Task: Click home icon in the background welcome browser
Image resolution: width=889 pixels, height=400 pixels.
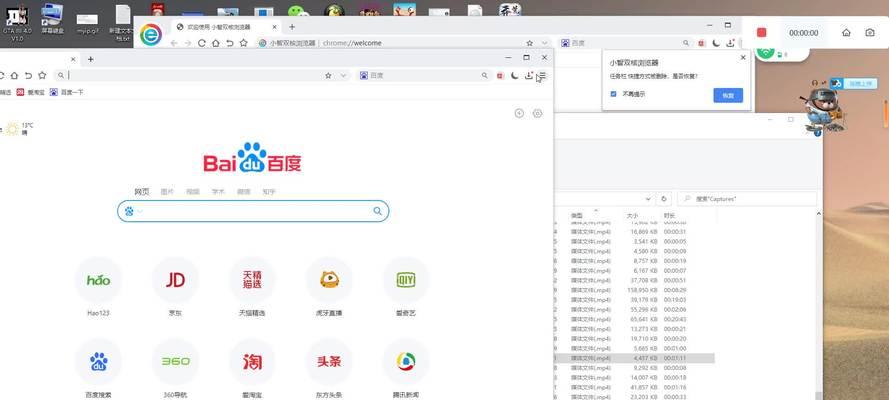Action: (215, 43)
